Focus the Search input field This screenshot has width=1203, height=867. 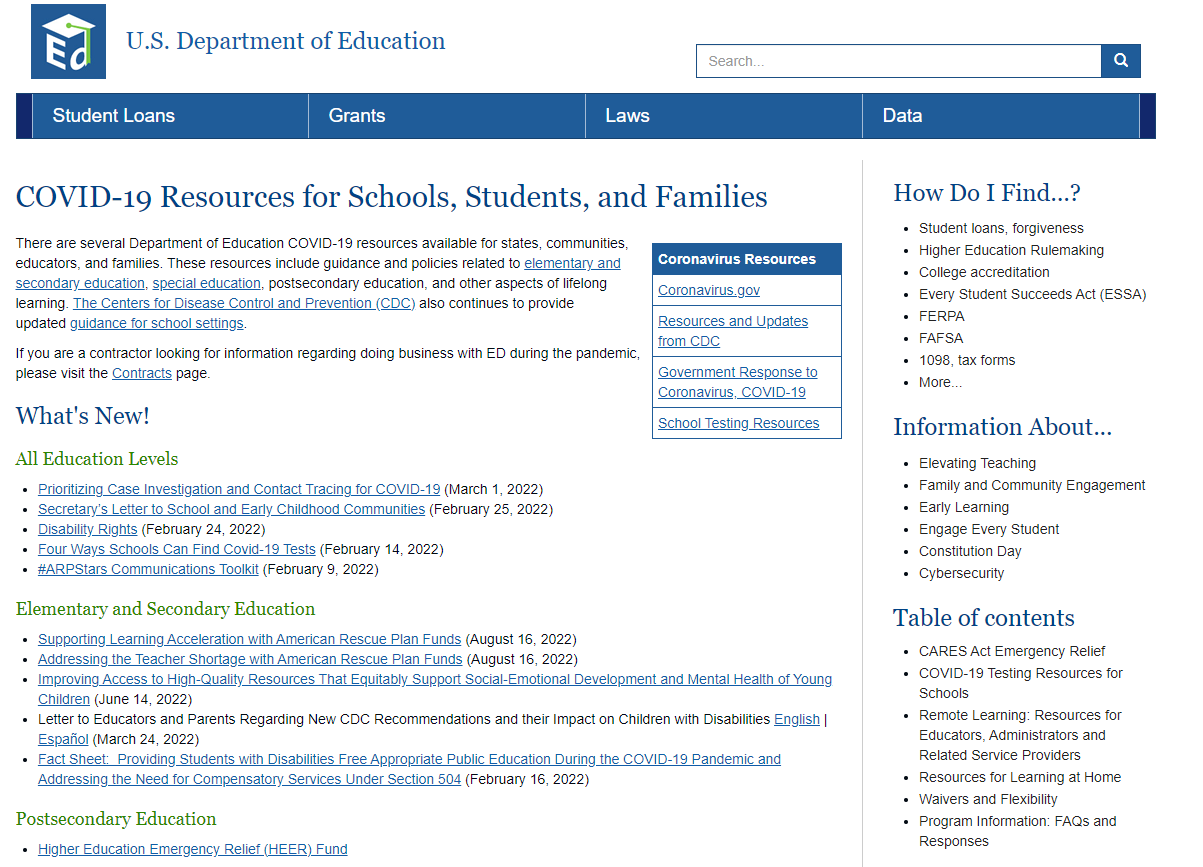click(x=899, y=61)
